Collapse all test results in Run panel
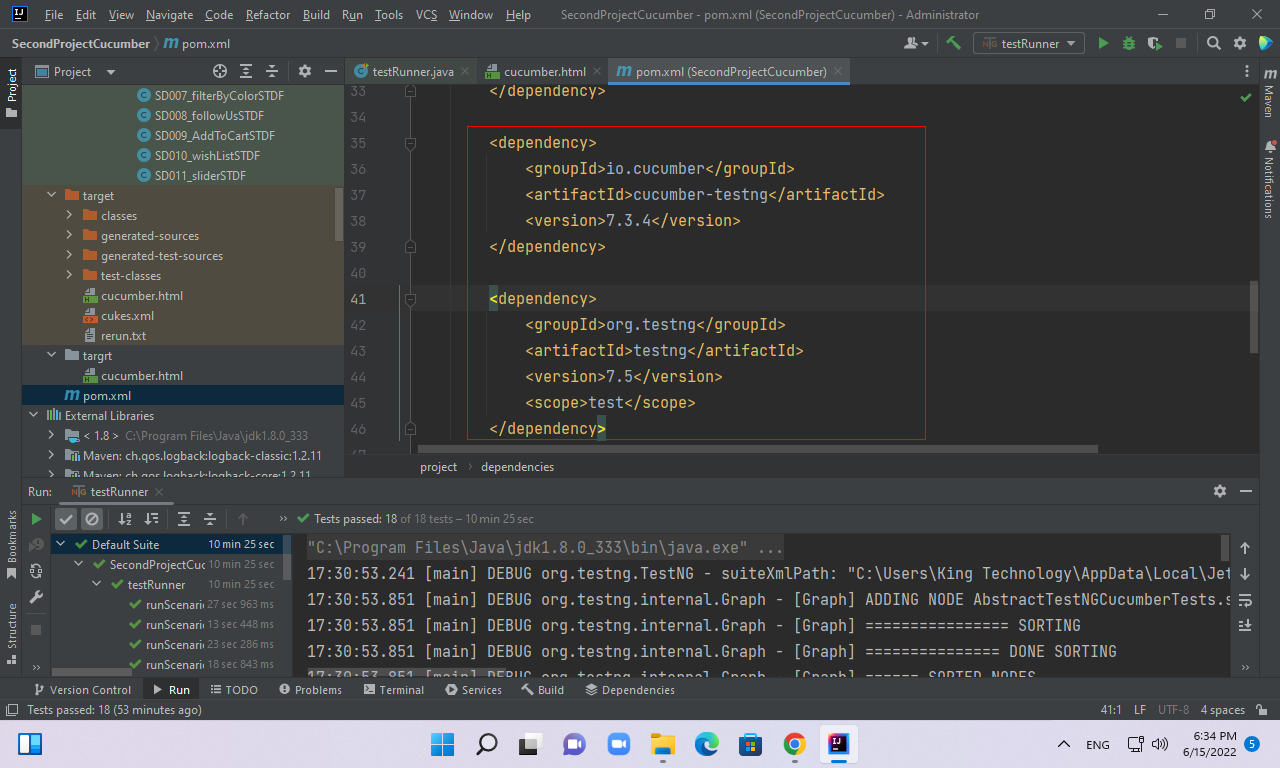Viewport: 1280px width, 768px height. pos(210,519)
